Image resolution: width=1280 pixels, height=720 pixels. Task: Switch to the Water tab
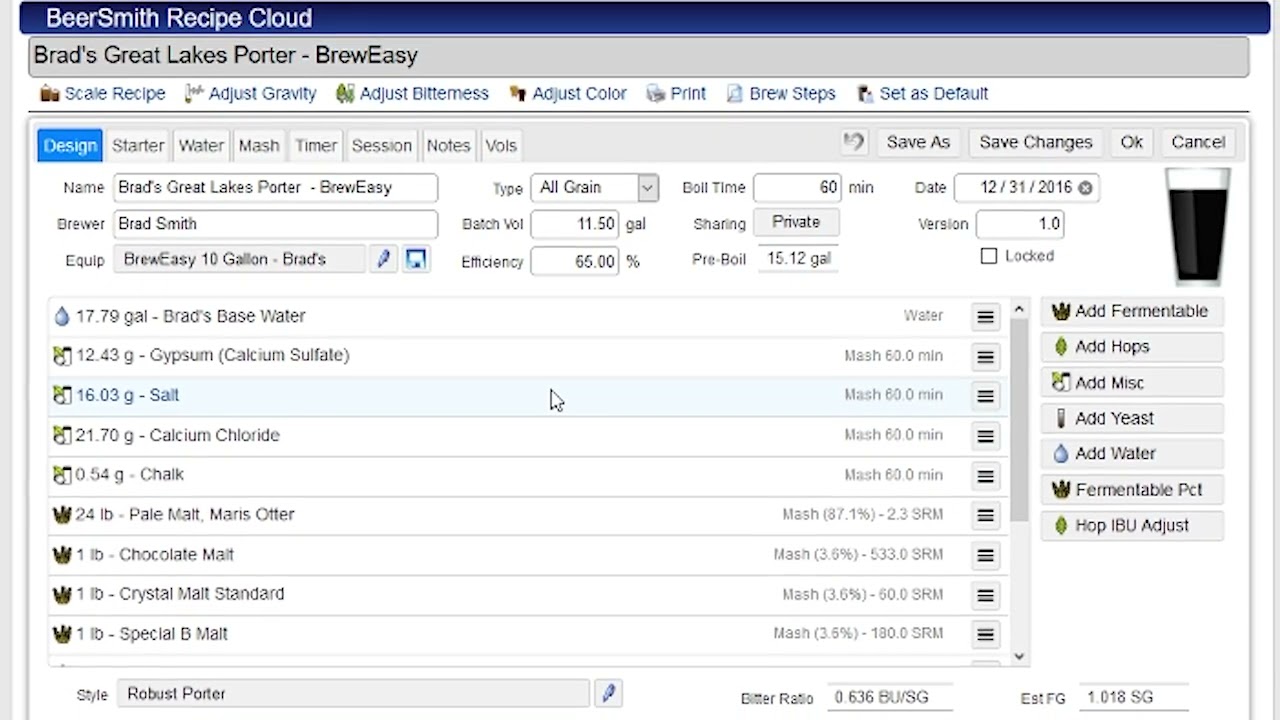(201, 145)
